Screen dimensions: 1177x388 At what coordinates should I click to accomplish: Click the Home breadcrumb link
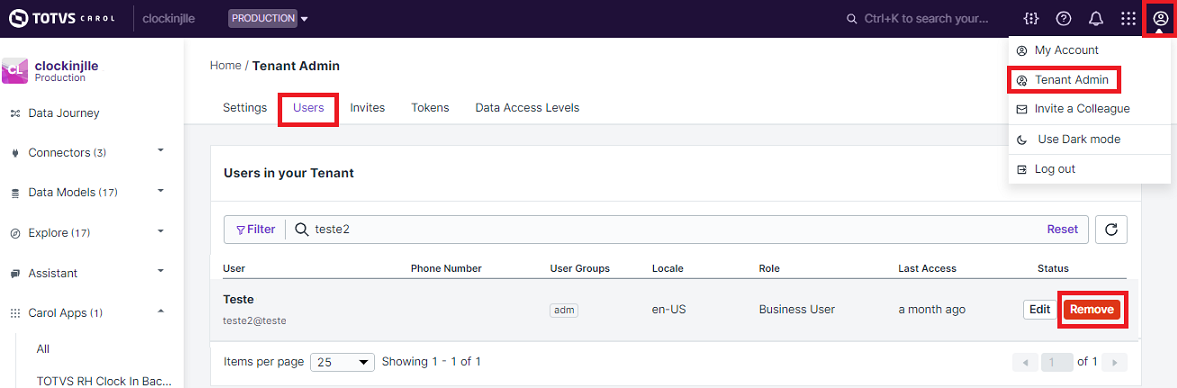[226, 66]
